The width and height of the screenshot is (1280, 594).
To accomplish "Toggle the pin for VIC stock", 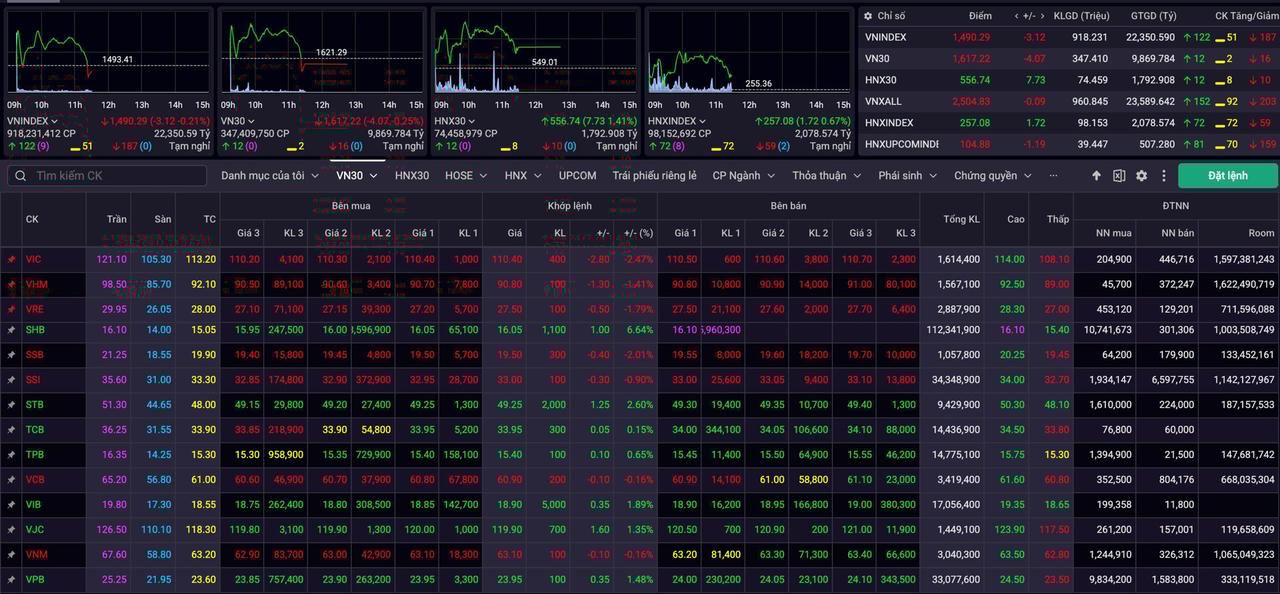I will click(12, 259).
